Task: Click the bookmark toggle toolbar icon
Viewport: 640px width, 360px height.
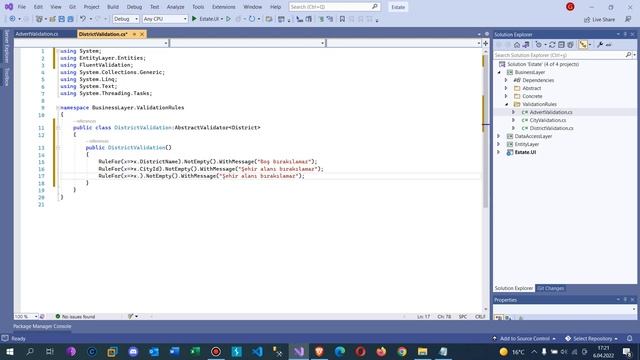Action: pyautogui.click(x=342, y=19)
